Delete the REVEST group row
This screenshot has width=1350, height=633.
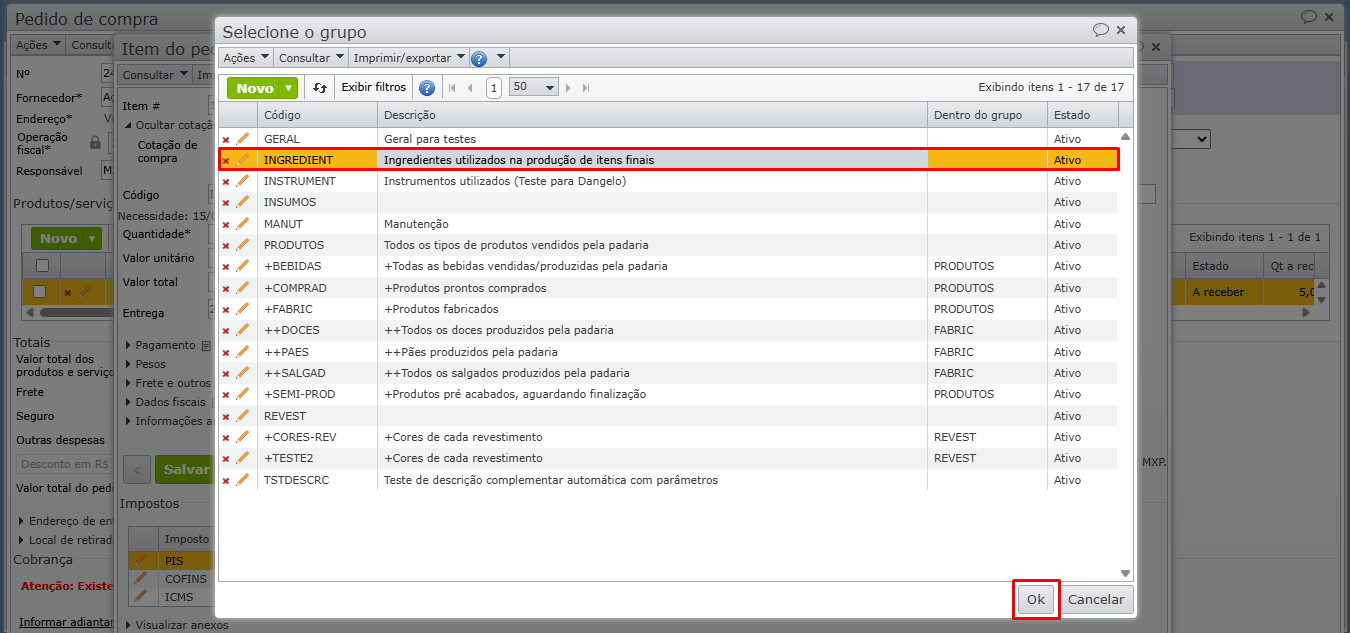point(226,416)
